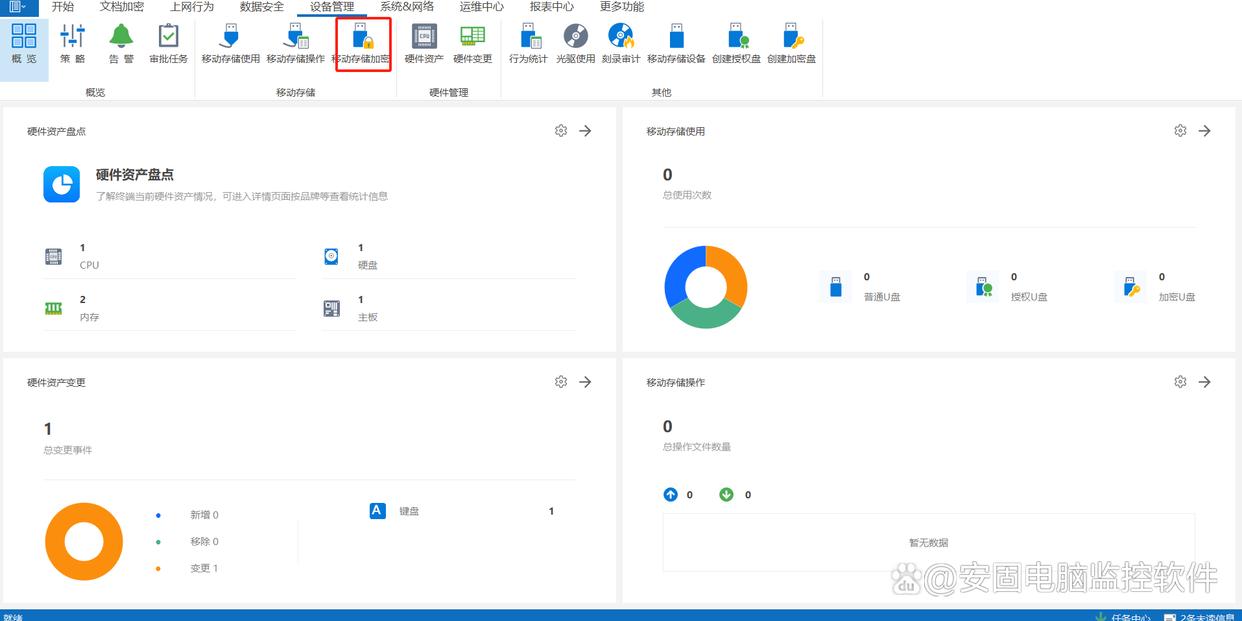Switch to the 数据安全 tab

[262, 7]
